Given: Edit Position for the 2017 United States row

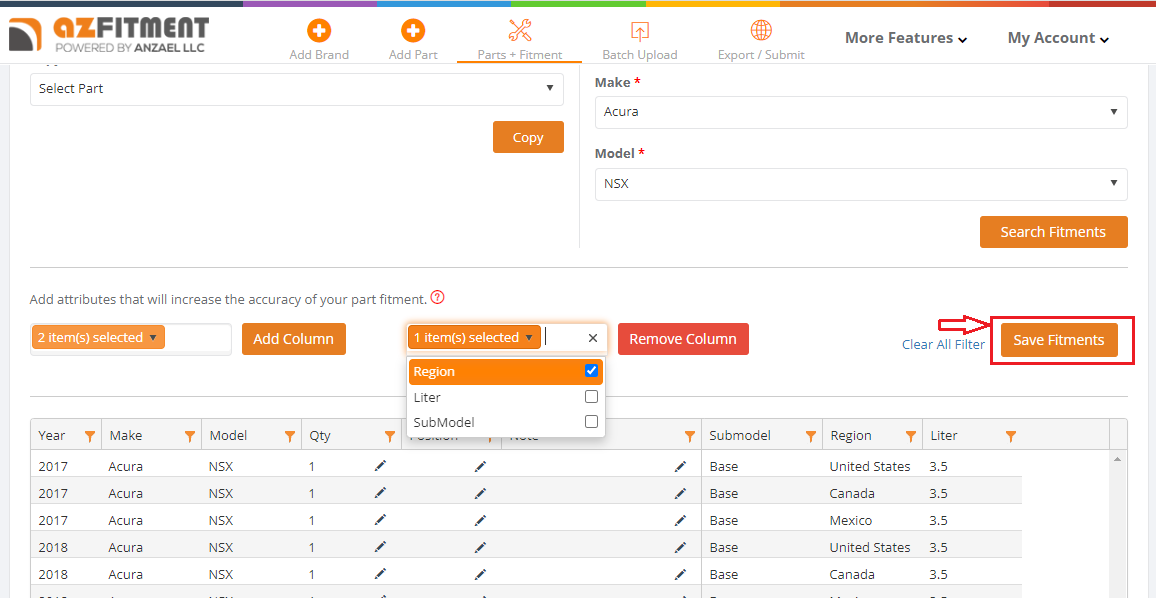Looking at the screenshot, I should 481,466.
